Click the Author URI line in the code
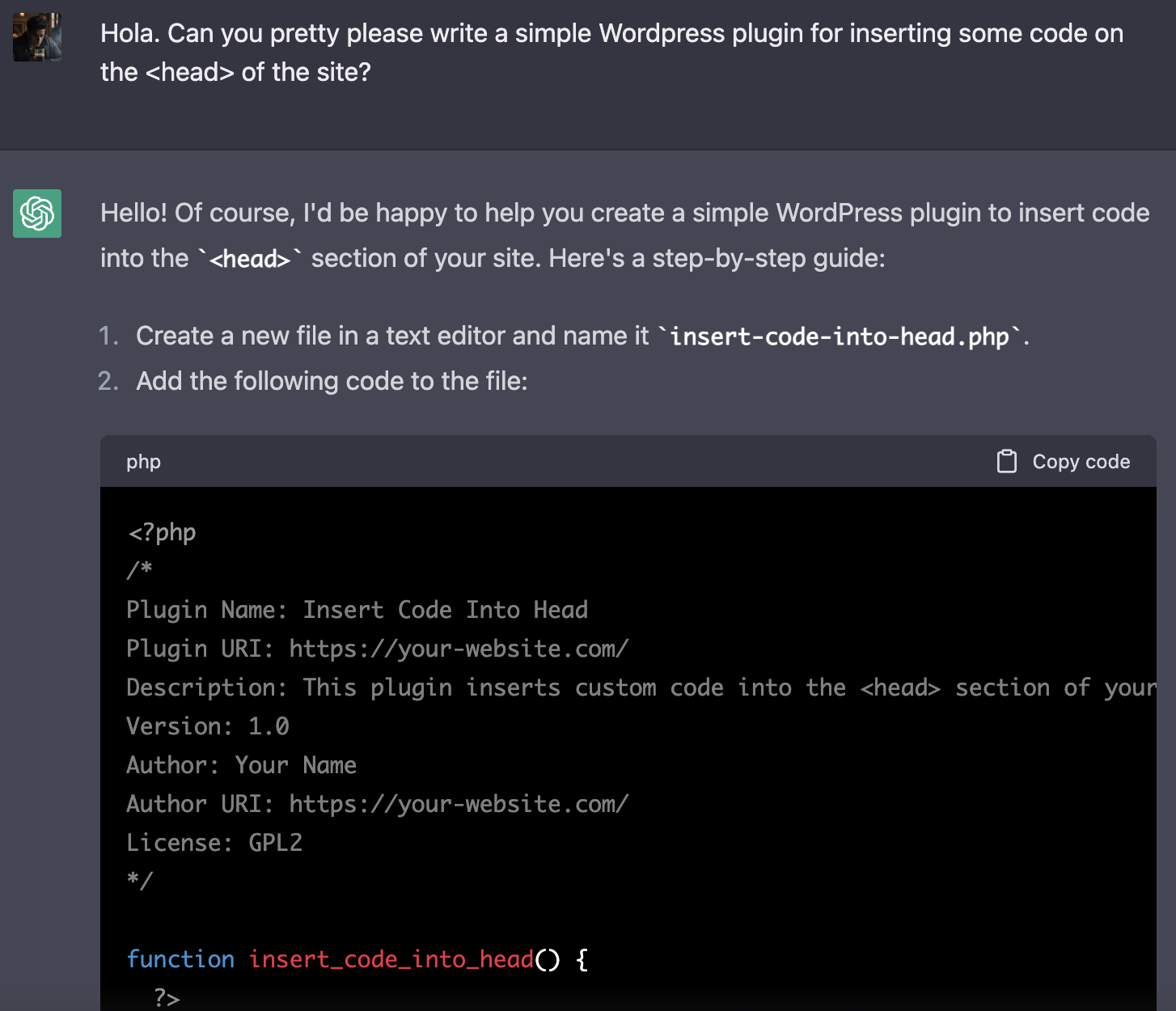 378,804
